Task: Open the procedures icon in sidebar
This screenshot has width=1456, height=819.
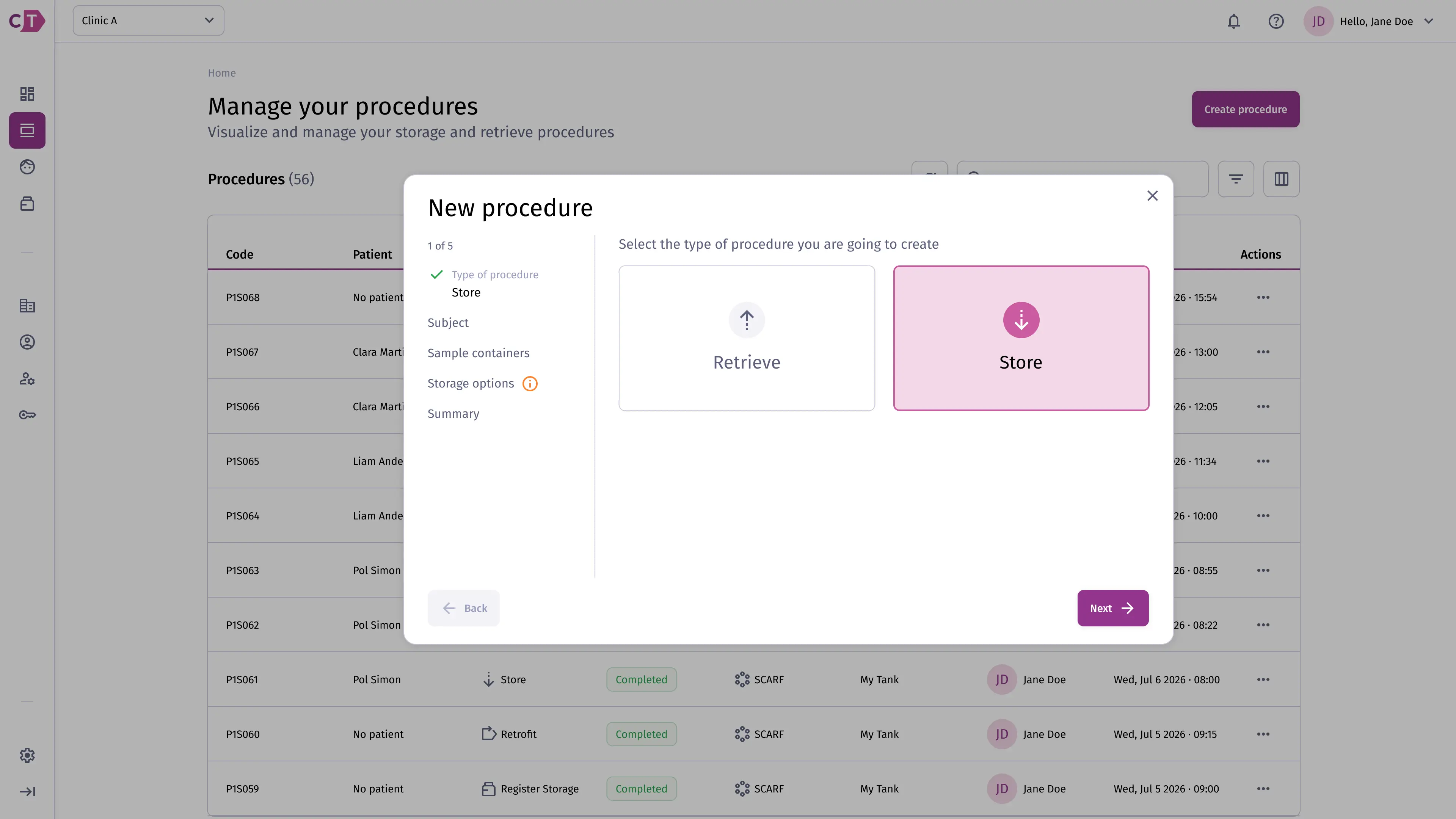Action: (27, 130)
